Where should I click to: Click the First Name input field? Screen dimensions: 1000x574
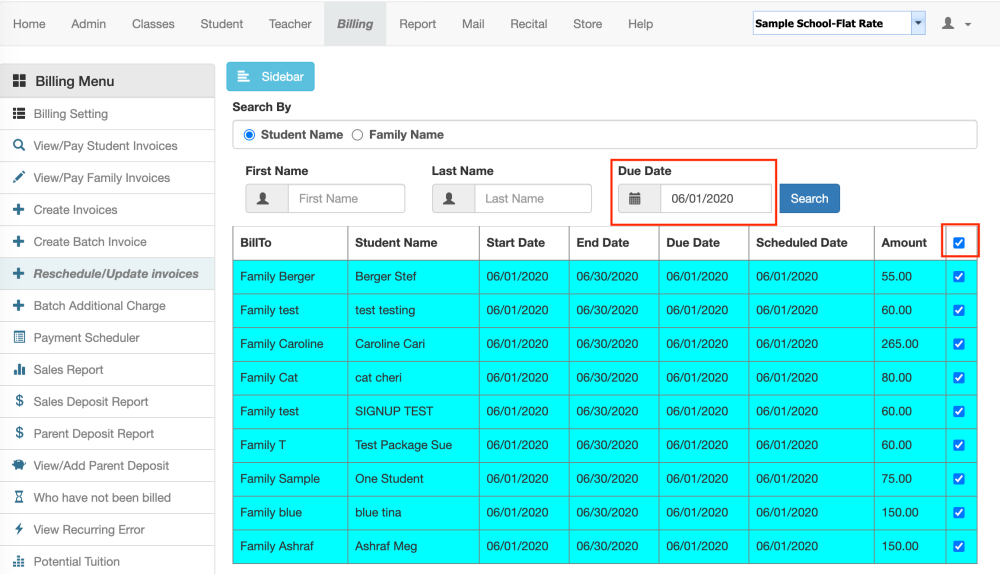click(x=346, y=198)
